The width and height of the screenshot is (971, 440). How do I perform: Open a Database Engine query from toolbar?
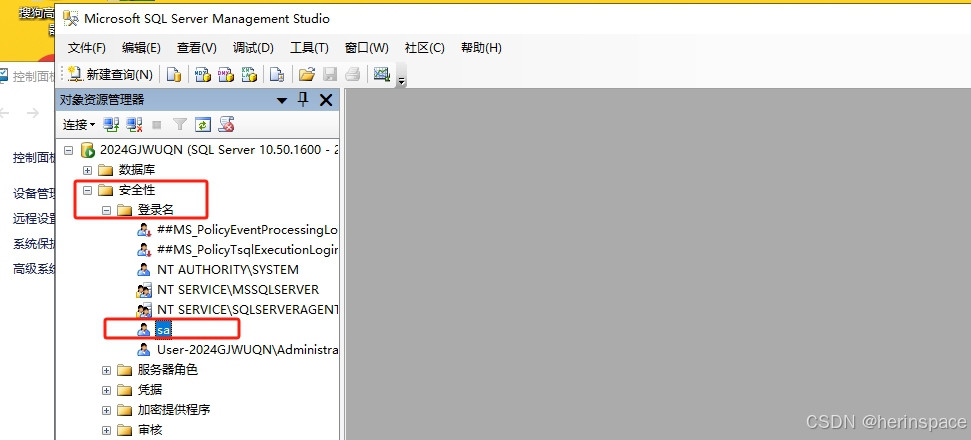175,75
